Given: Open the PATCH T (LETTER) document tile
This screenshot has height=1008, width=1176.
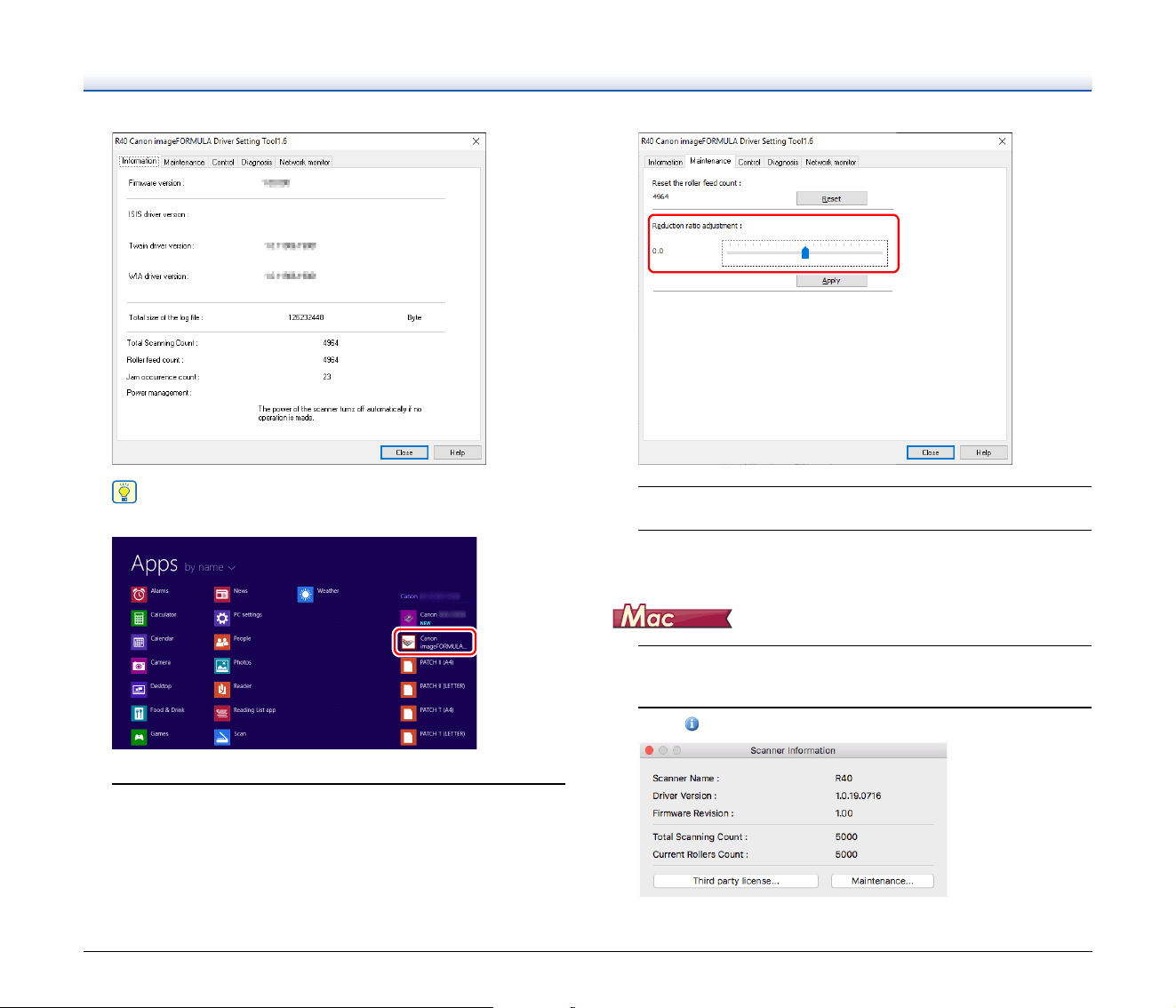Looking at the screenshot, I should coord(409,737).
